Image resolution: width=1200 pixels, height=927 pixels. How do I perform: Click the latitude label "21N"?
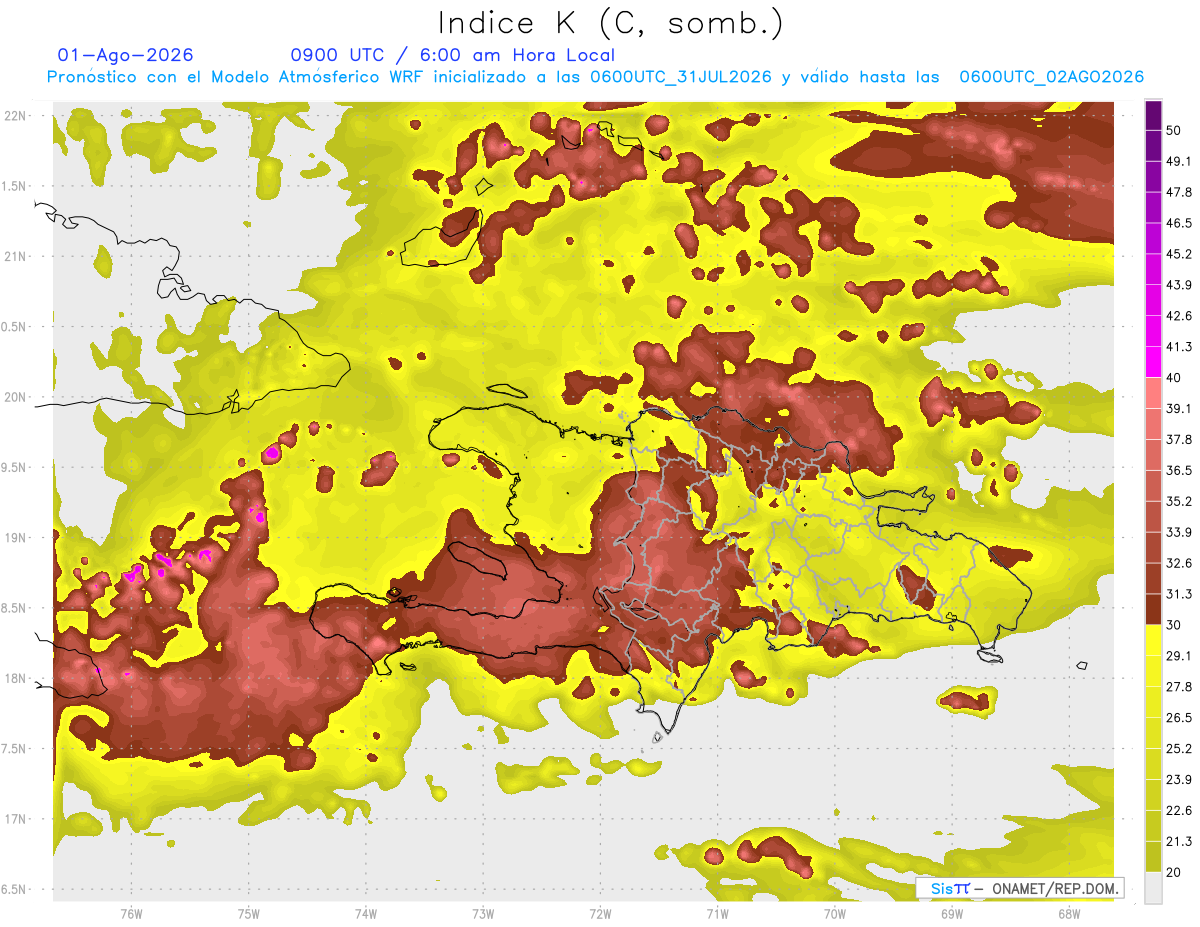pos(16,256)
